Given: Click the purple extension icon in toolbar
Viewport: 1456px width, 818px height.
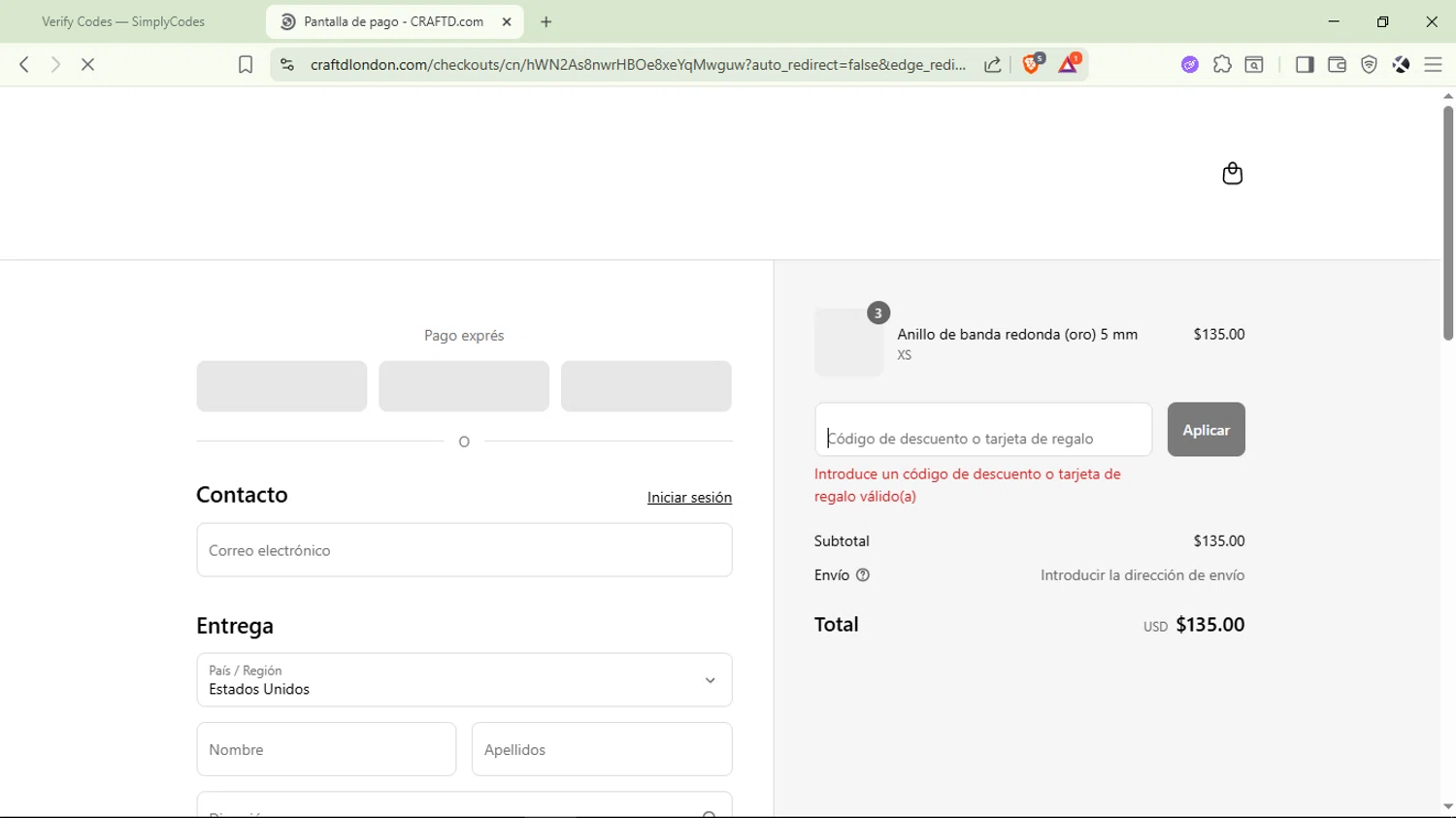Looking at the screenshot, I should click(1190, 64).
